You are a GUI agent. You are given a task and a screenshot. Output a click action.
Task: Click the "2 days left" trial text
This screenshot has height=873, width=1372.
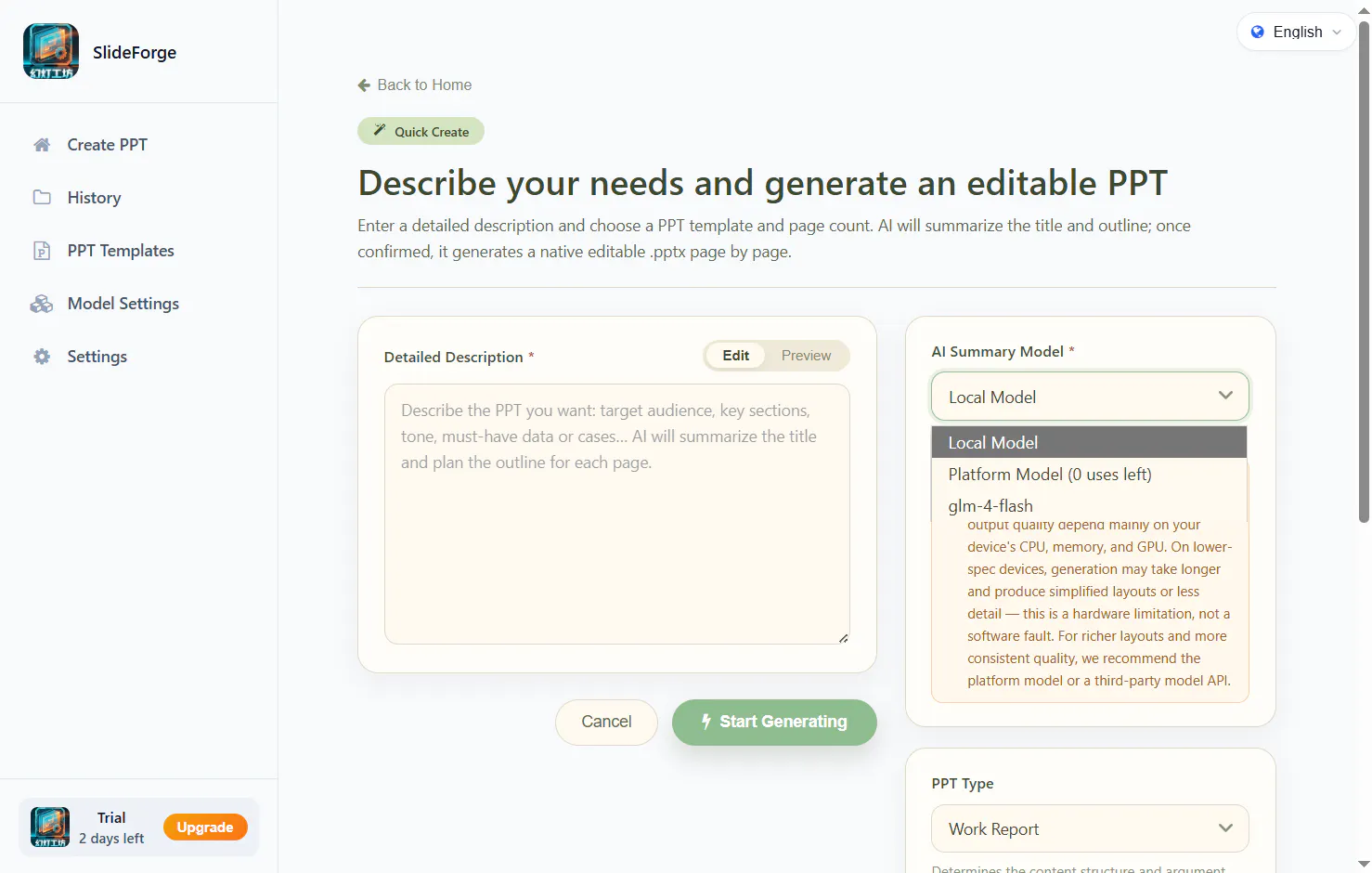pyautogui.click(x=111, y=839)
